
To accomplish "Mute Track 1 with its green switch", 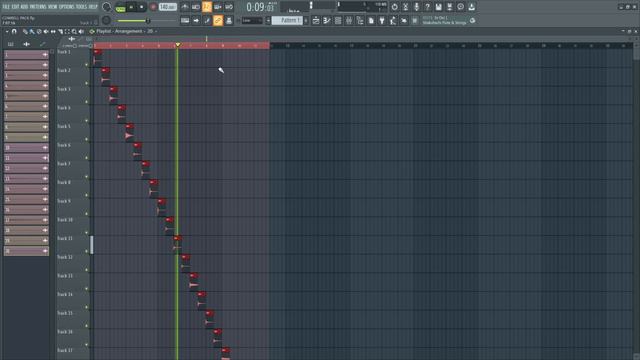I will [87, 64].
